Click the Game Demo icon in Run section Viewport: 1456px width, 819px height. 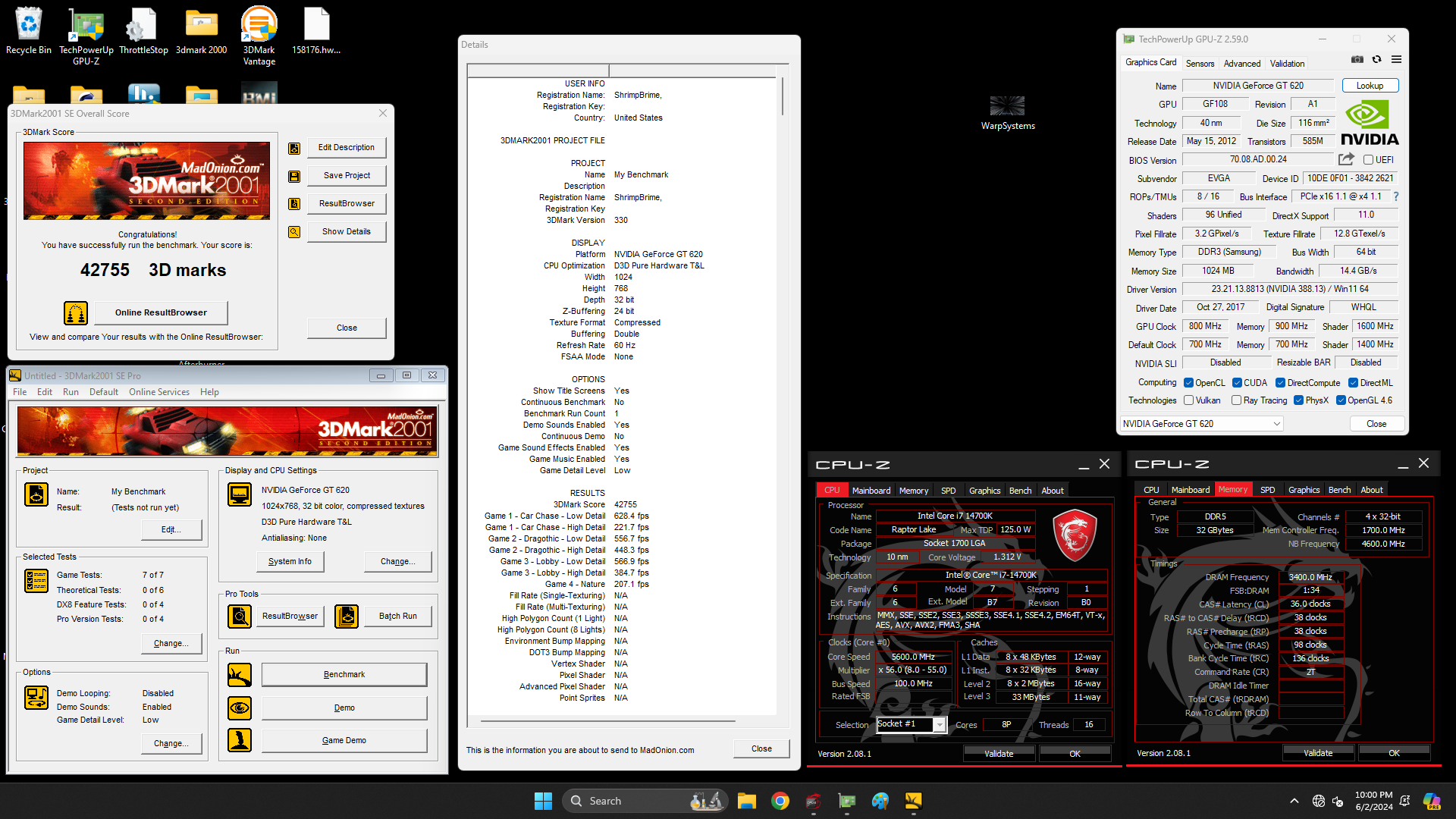[x=240, y=740]
